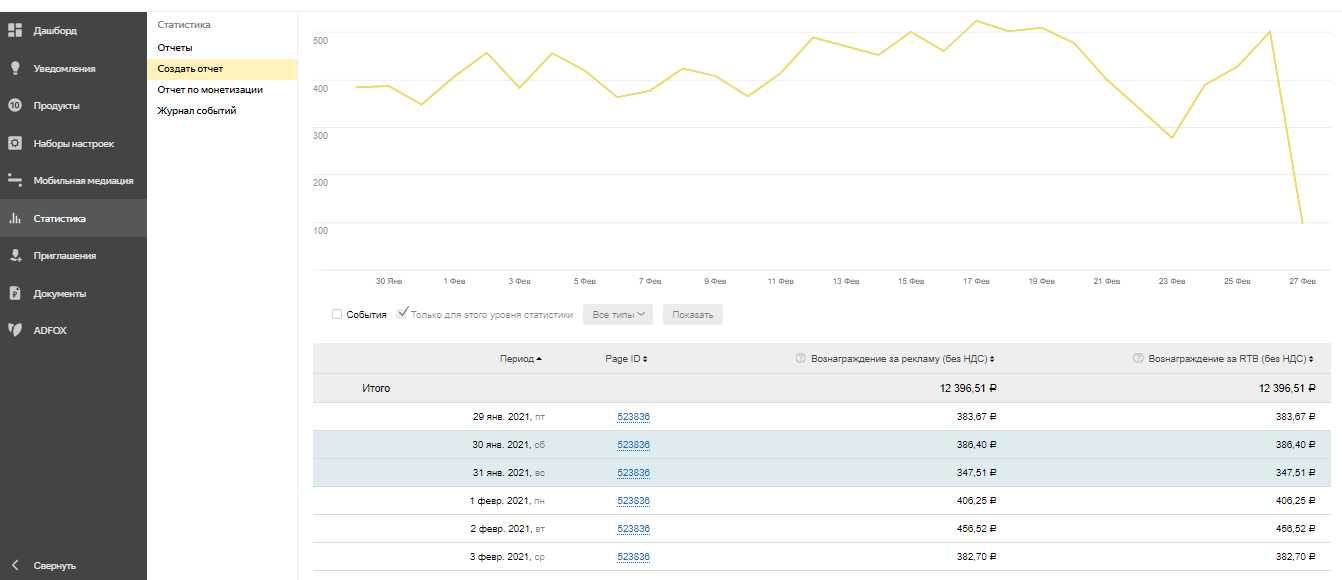This screenshot has width=1342, height=580.
Task: Toggle 'Только для этого уровня статистики' checkbox
Action: click(x=402, y=314)
